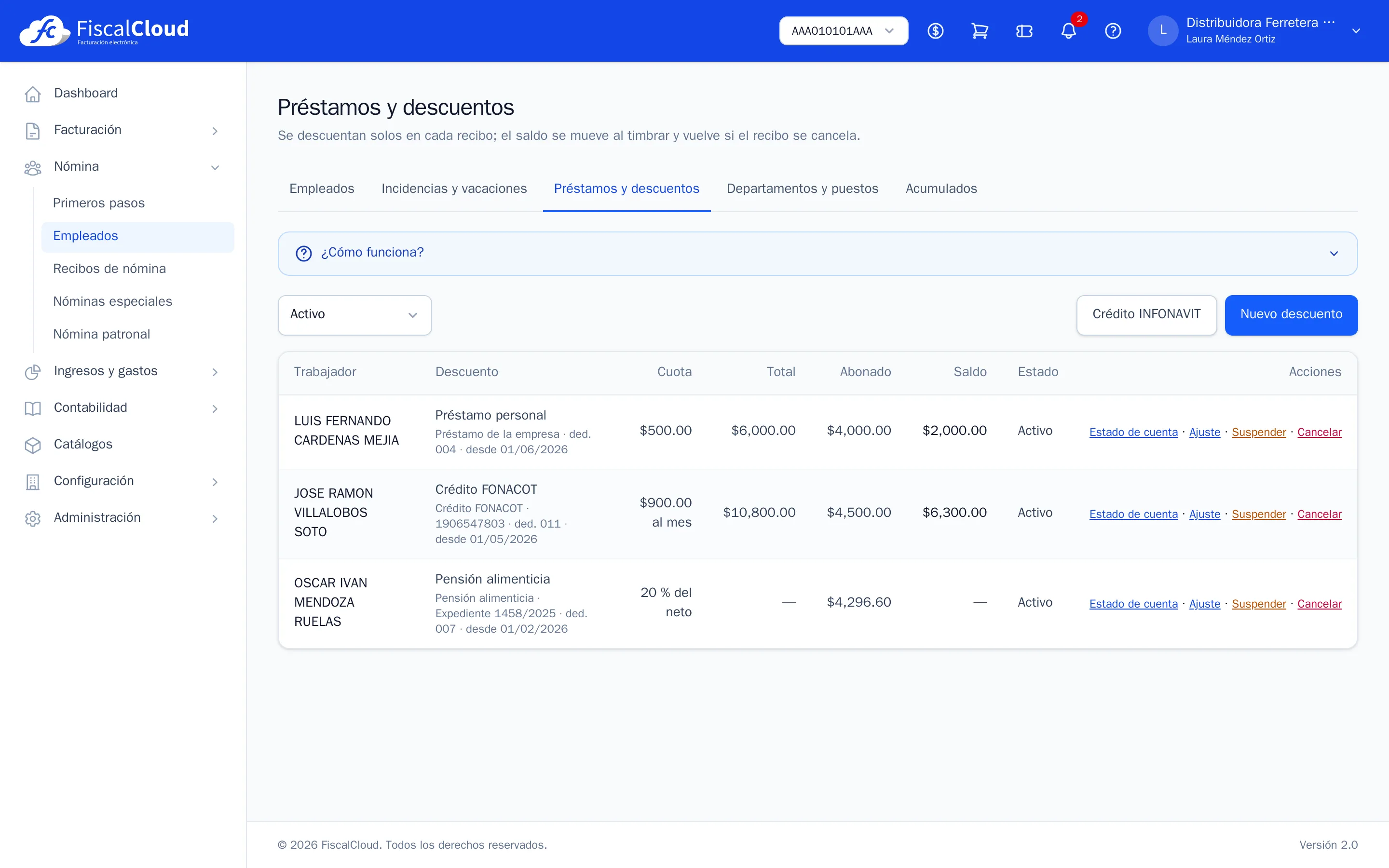The width and height of the screenshot is (1389, 868).
Task: Click the Dashboard home icon
Action: [x=33, y=94]
